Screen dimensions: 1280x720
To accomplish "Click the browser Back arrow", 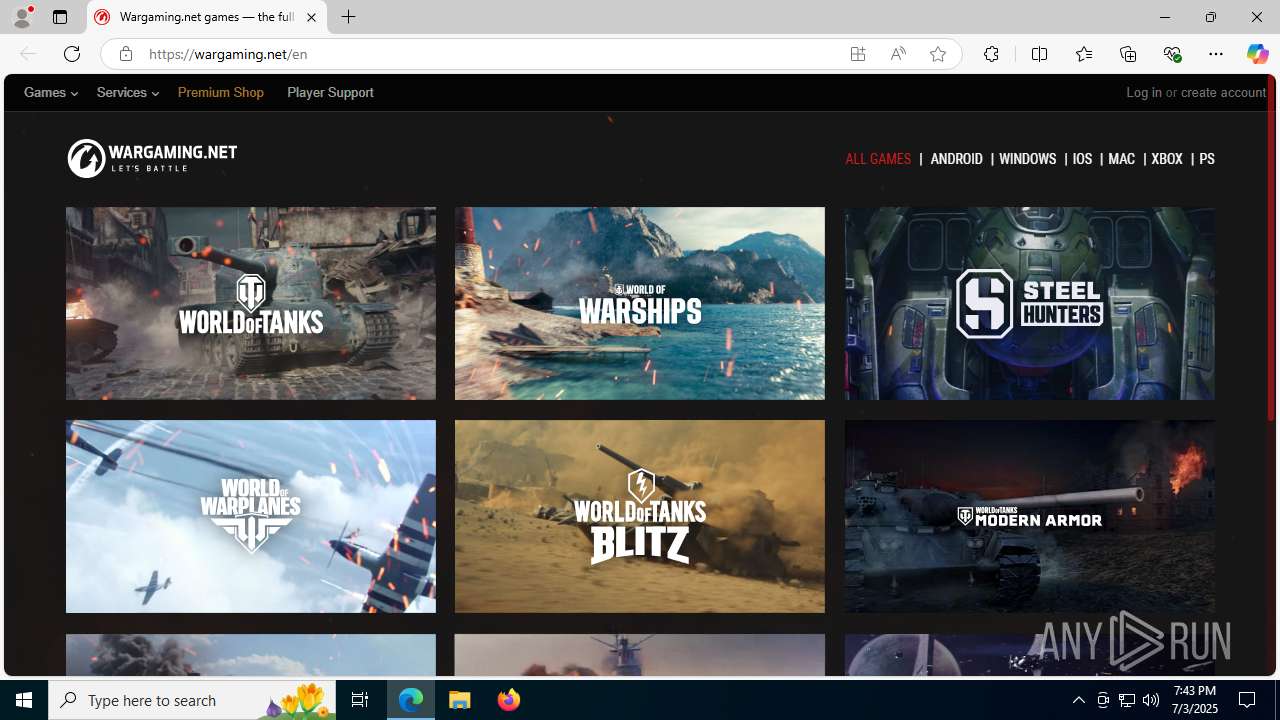I will (x=27, y=54).
